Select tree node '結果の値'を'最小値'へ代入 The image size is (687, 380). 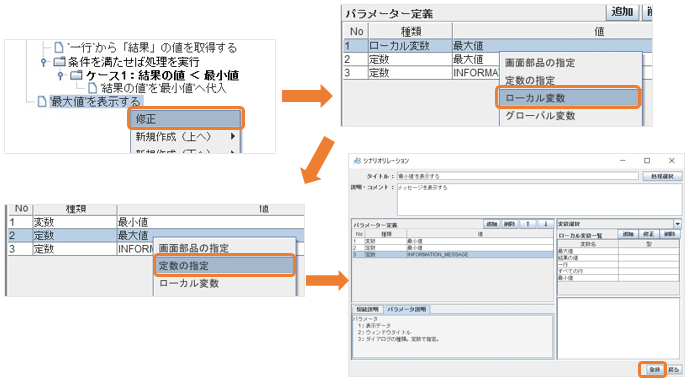[x=163, y=88]
